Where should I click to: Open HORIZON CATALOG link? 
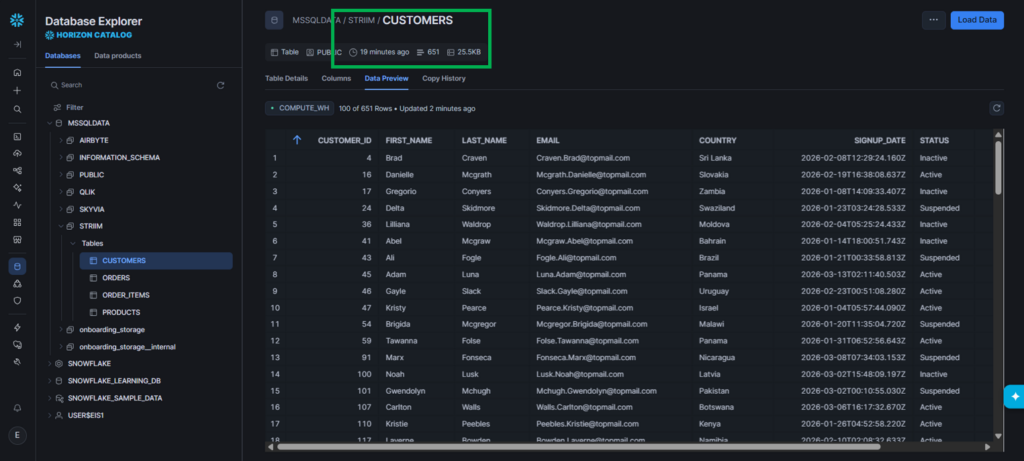click(88, 35)
